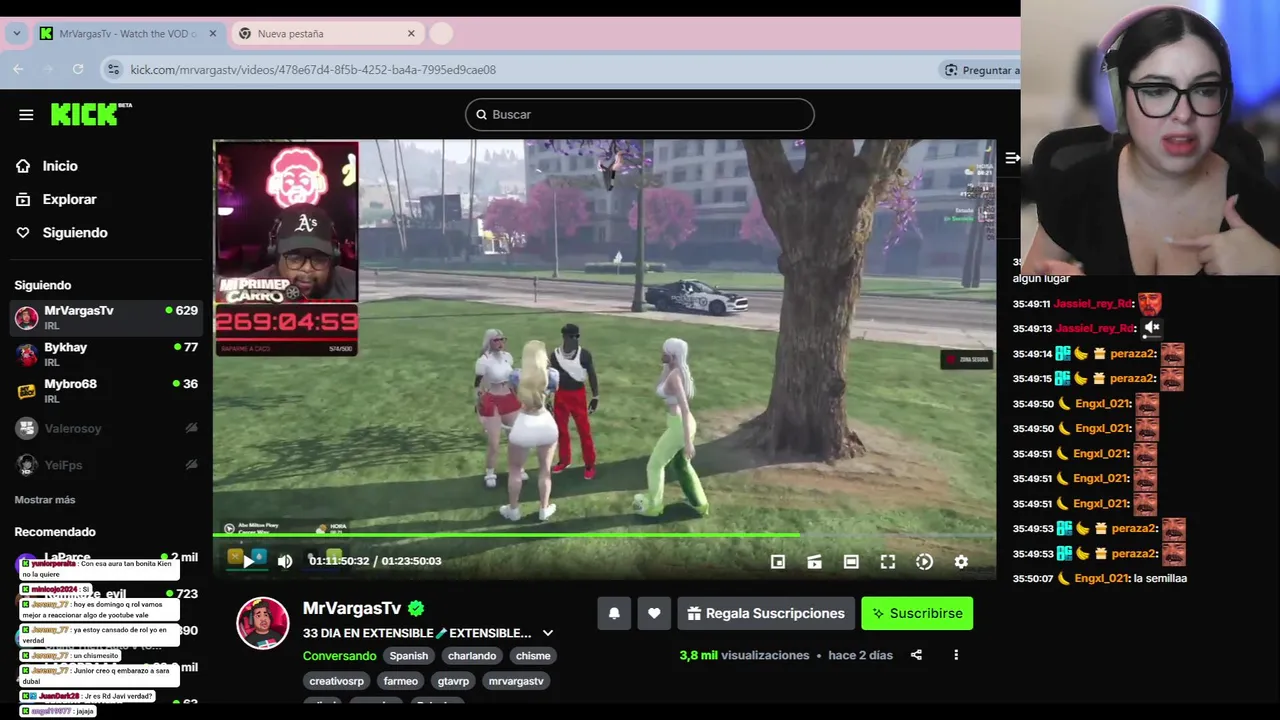Reload the page
This screenshot has width=1280, height=720.
pyautogui.click(x=78, y=69)
